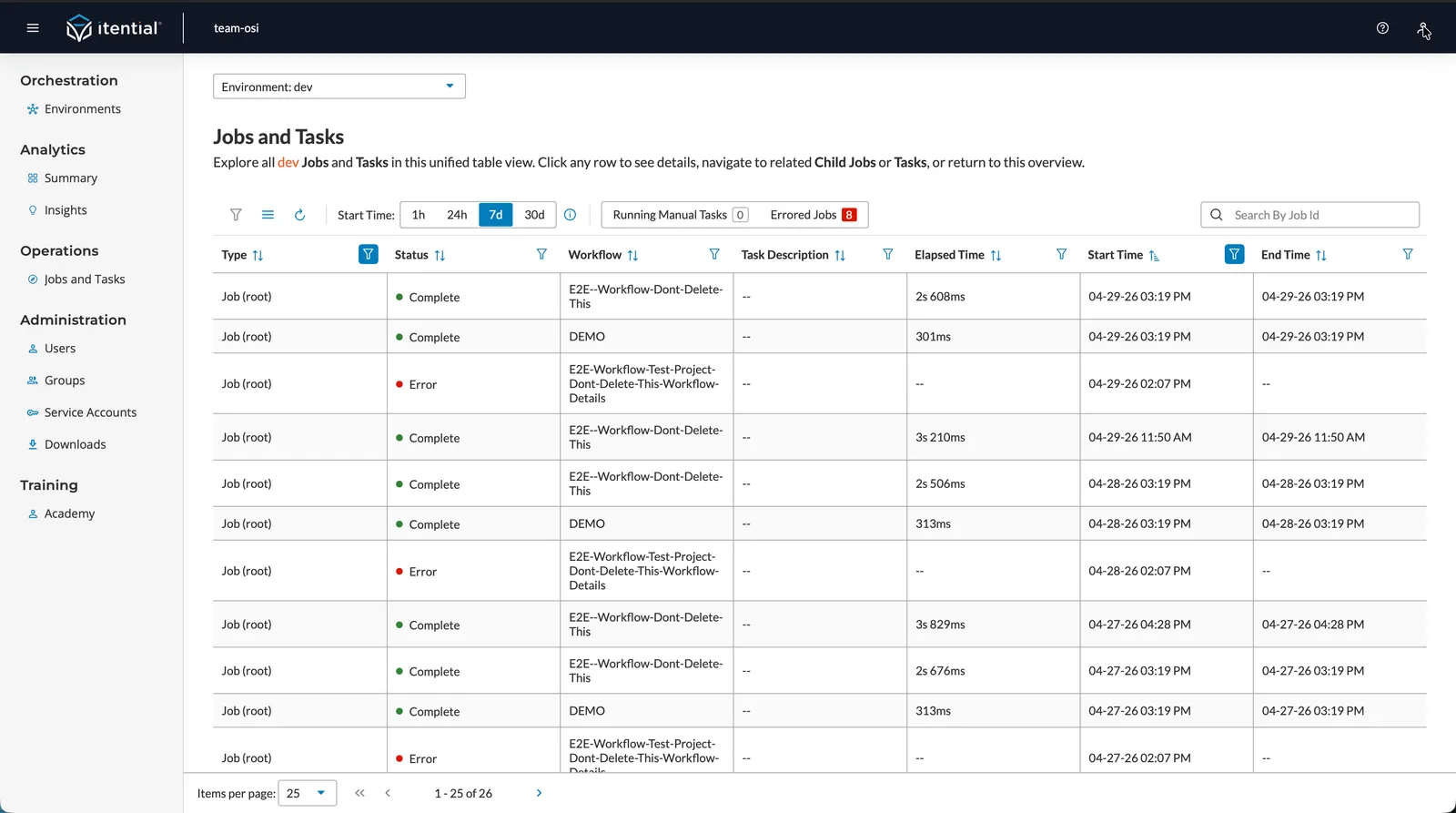Open the help question mark icon
The image size is (1456, 813).
1382,28
